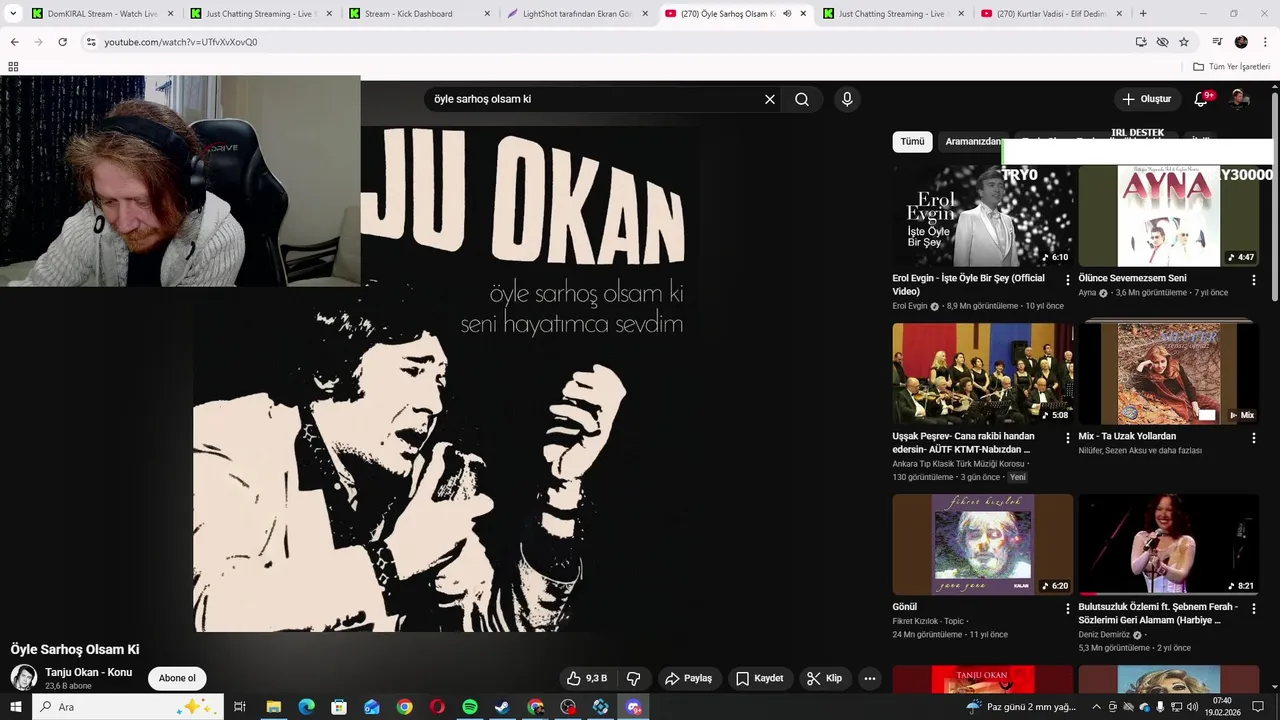This screenshot has width=1280, height=720.
Task: Open Tanju Okan - Konu channel link
Action: click(88, 672)
